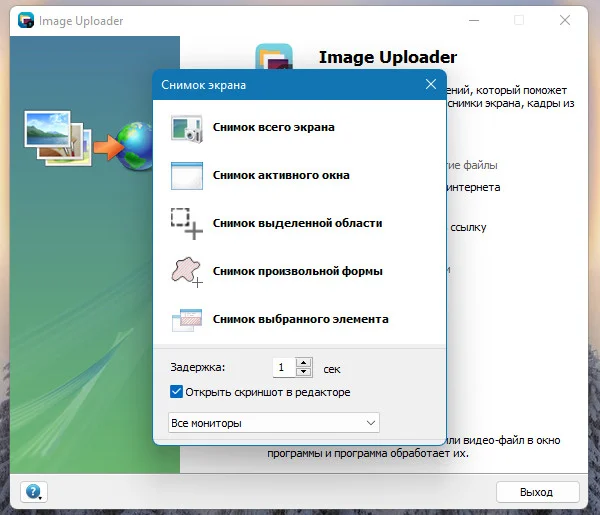Image resolution: width=600 pixels, height=515 pixels.
Task: Choose 'Снимок произвольной формы' label
Action: point(297,271)
